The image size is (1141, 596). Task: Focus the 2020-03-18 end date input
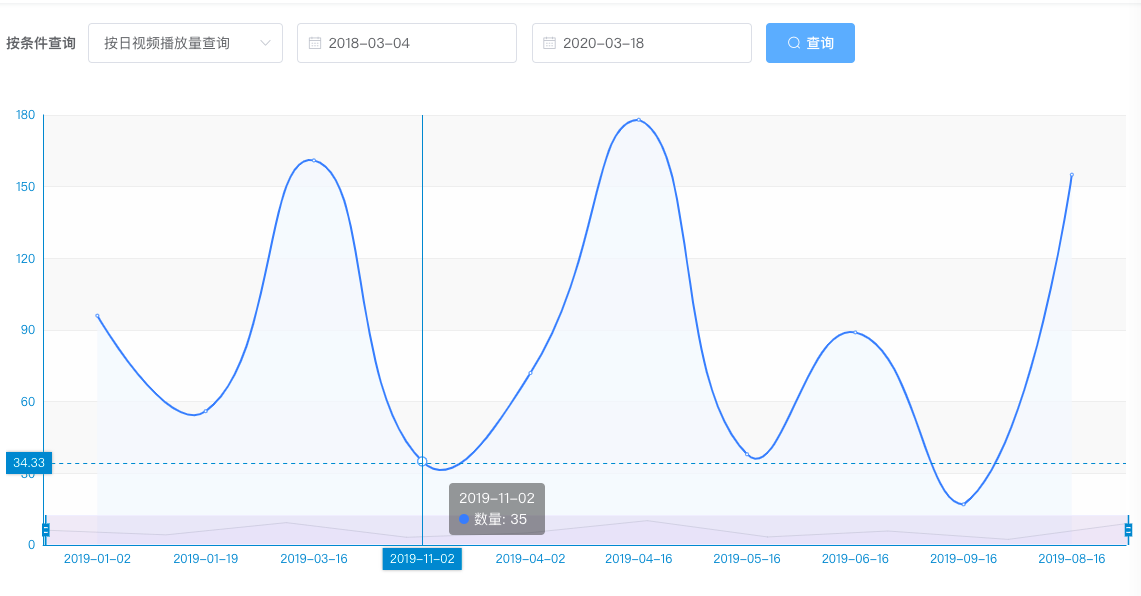pyautogui.click(x=650, y=43)
